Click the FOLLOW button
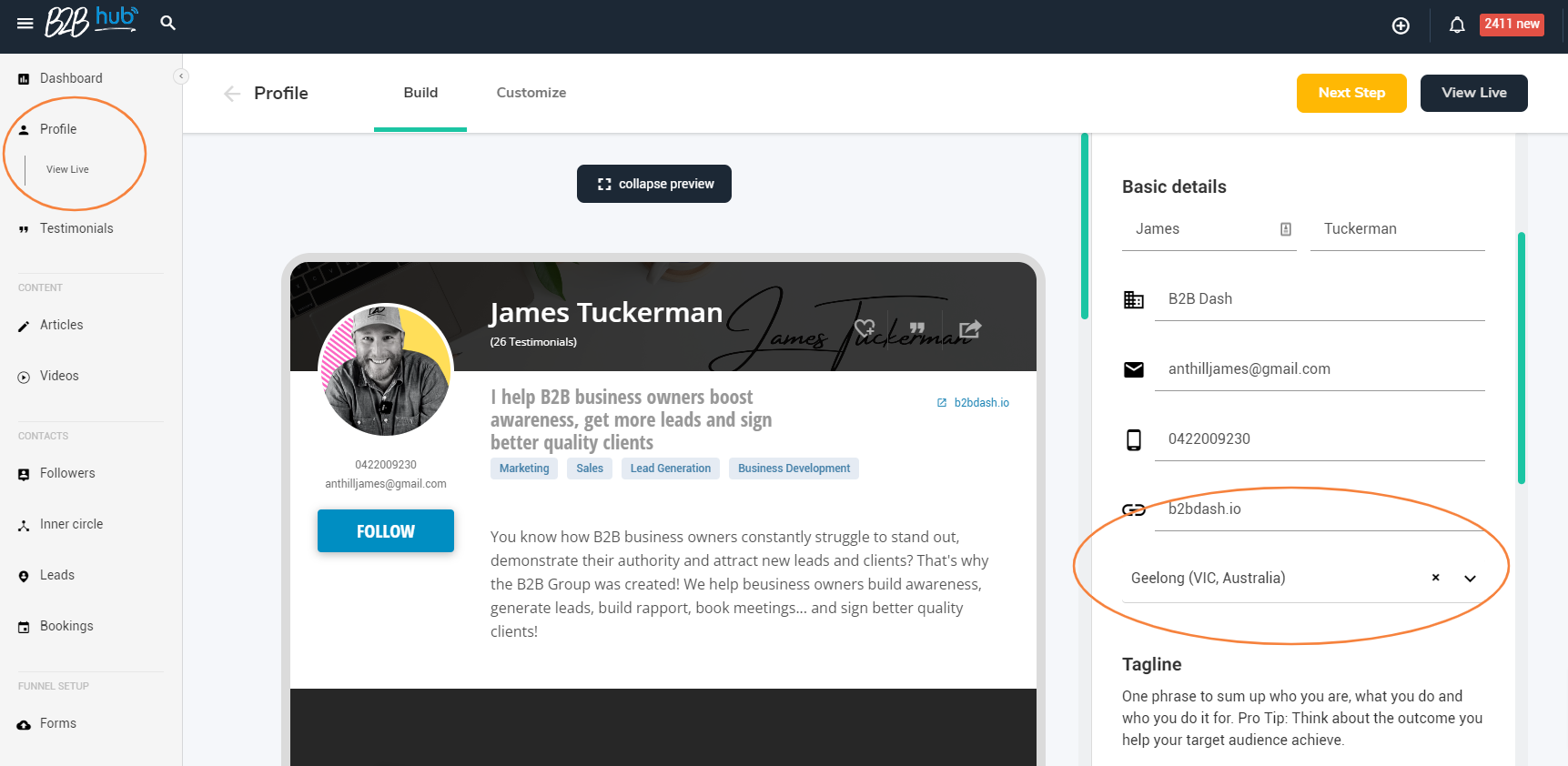1568x766 pixels. click(x=386, y=531)
